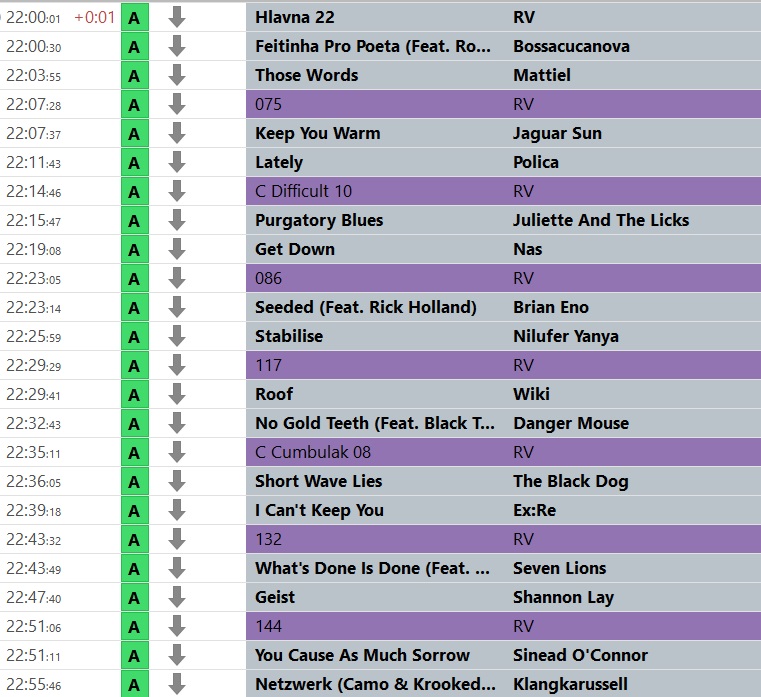This screenshot has height=697, width=761.
Task: Select artist Nilufer Yanya
Action: pos(566,337)
